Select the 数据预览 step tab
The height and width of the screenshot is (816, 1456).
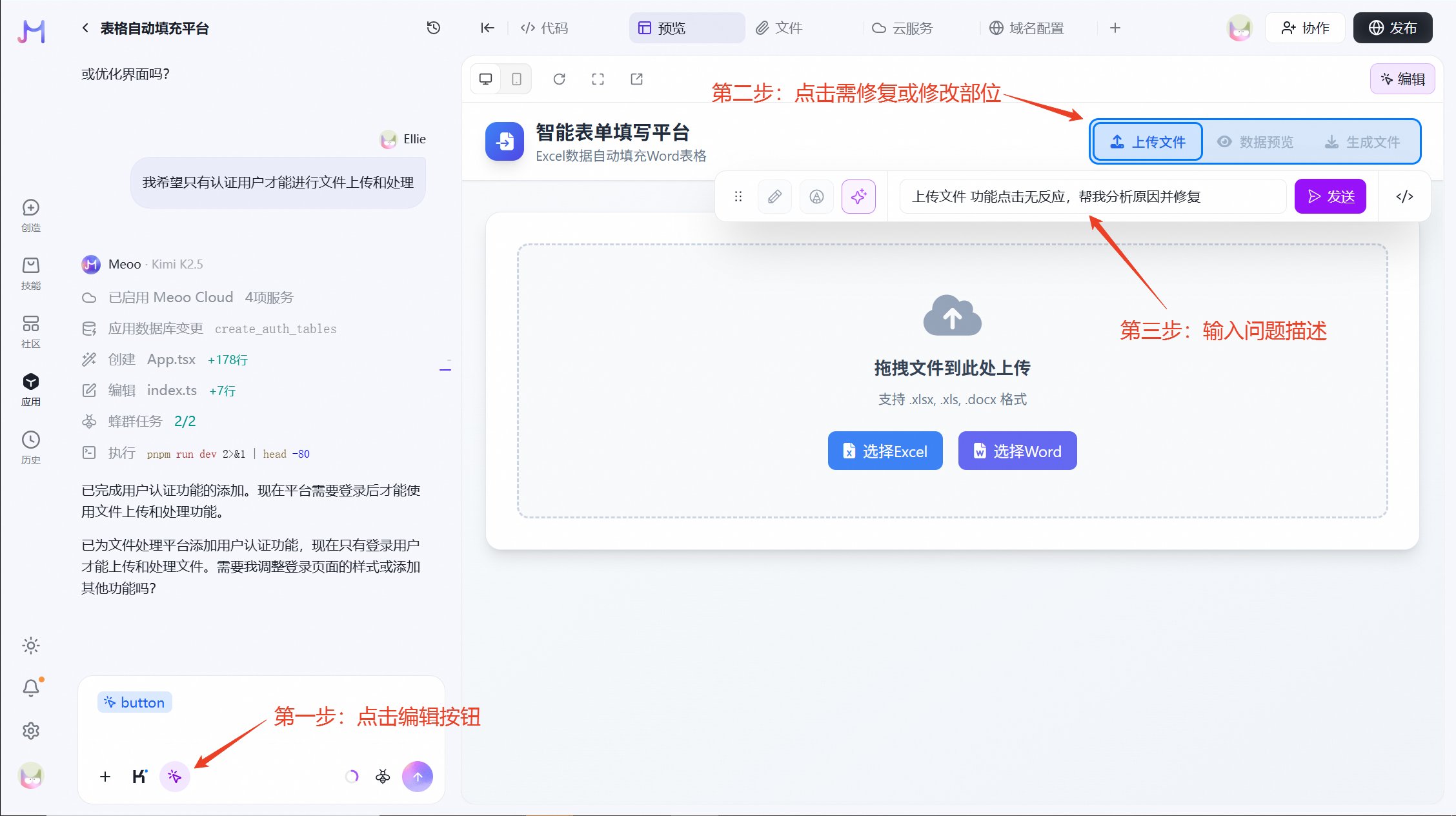(1255, 142)
